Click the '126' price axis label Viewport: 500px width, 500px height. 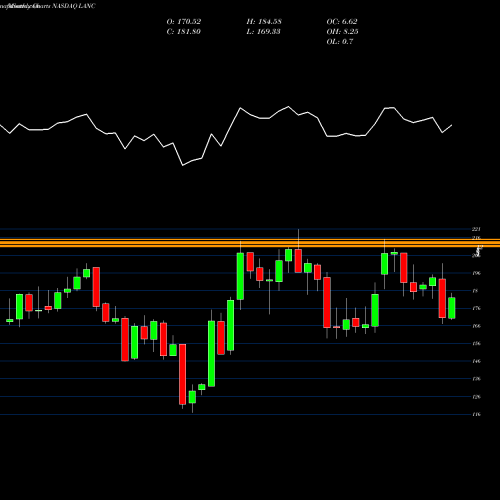click(x=477, y=397)
